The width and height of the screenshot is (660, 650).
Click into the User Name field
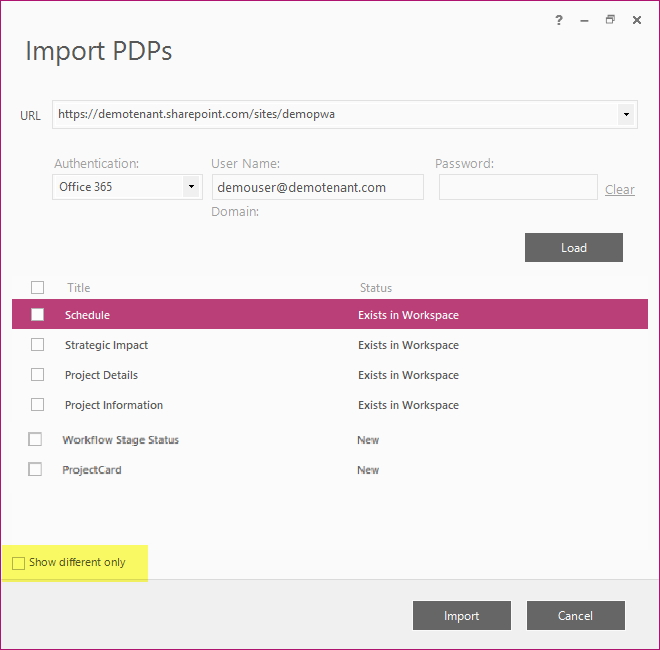[x=318, y=187]
